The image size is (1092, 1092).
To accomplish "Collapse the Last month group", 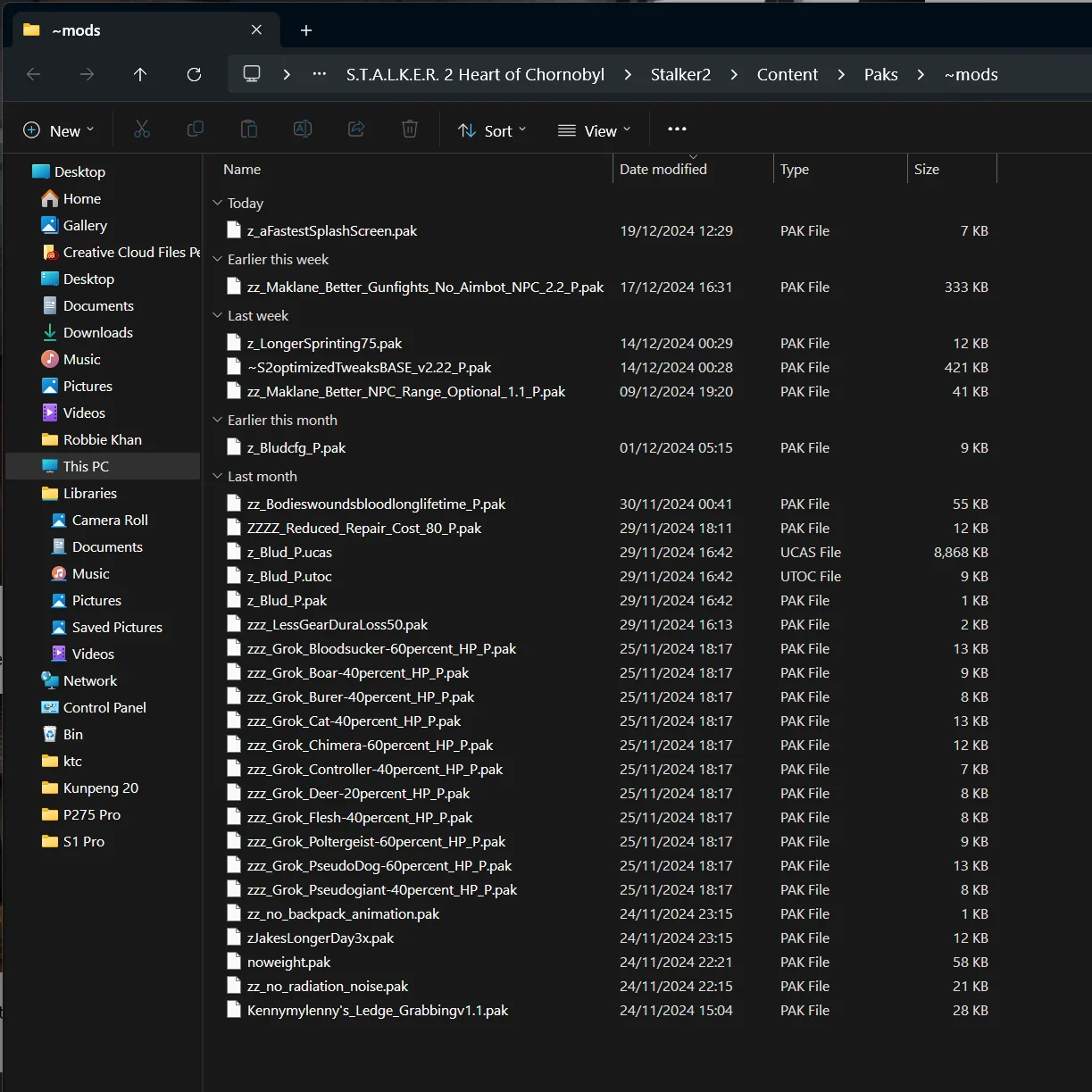I will [217, 476].
